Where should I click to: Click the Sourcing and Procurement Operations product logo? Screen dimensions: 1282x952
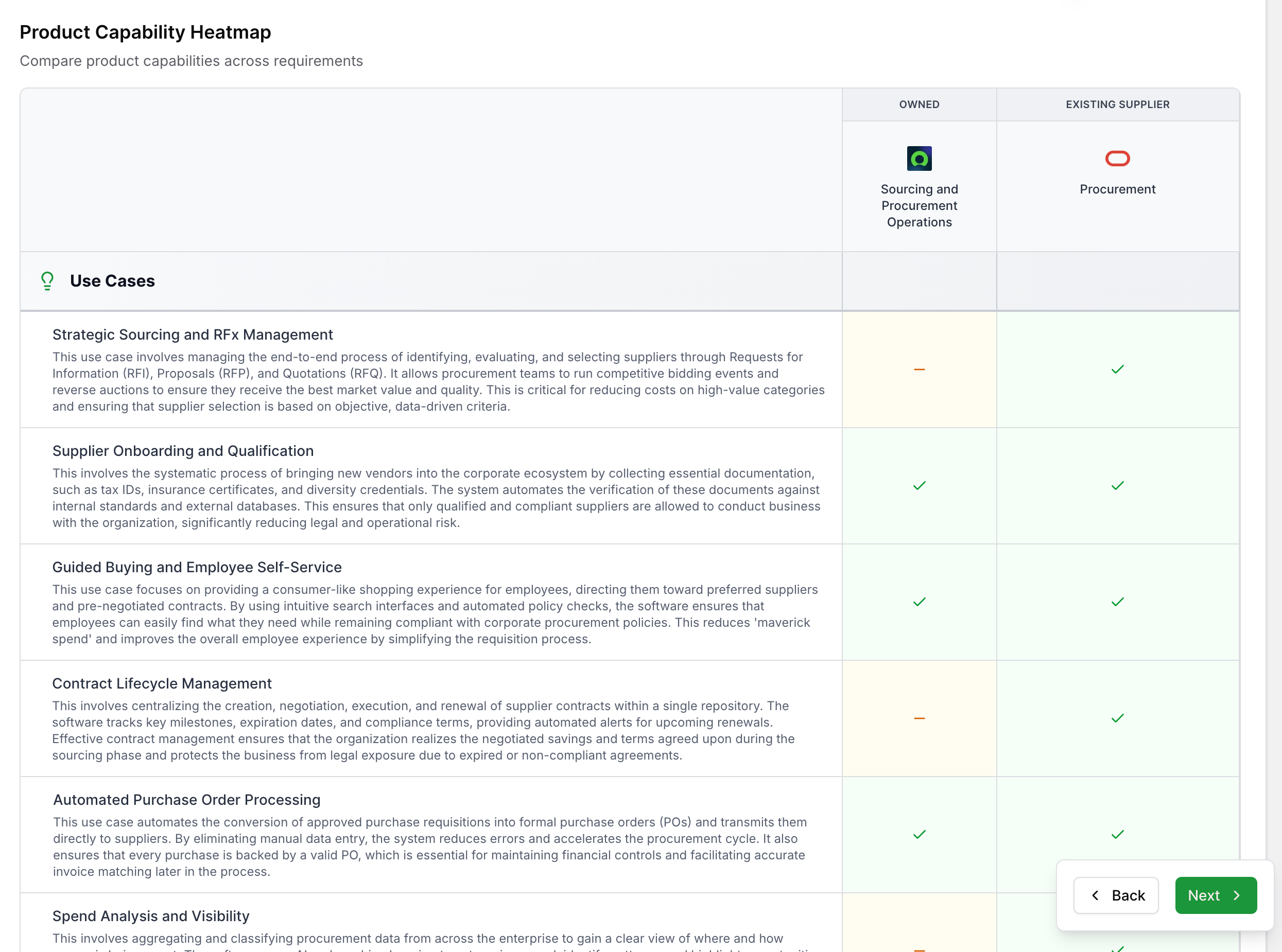919,158
